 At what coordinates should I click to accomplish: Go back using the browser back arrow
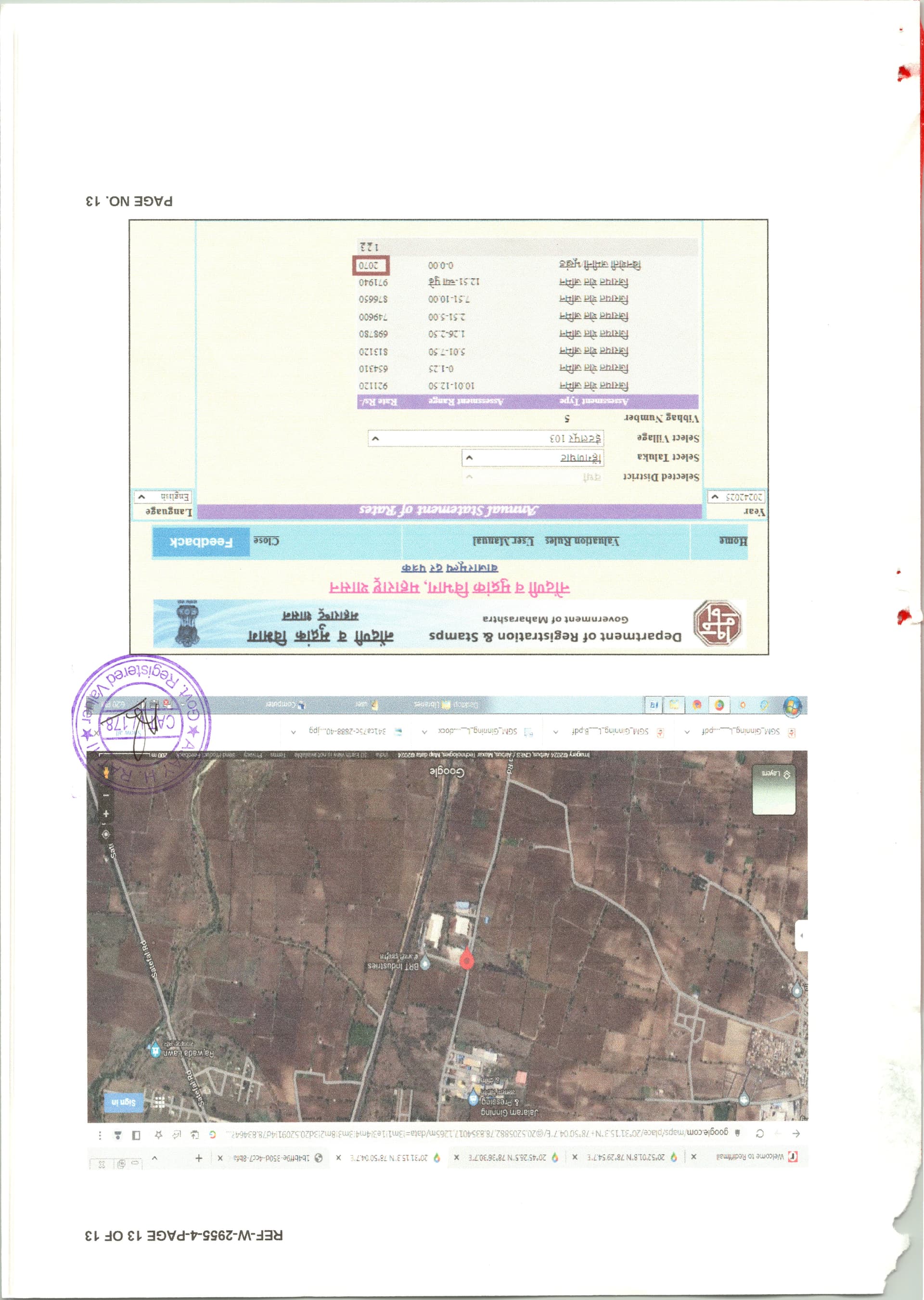(796, 1134)
